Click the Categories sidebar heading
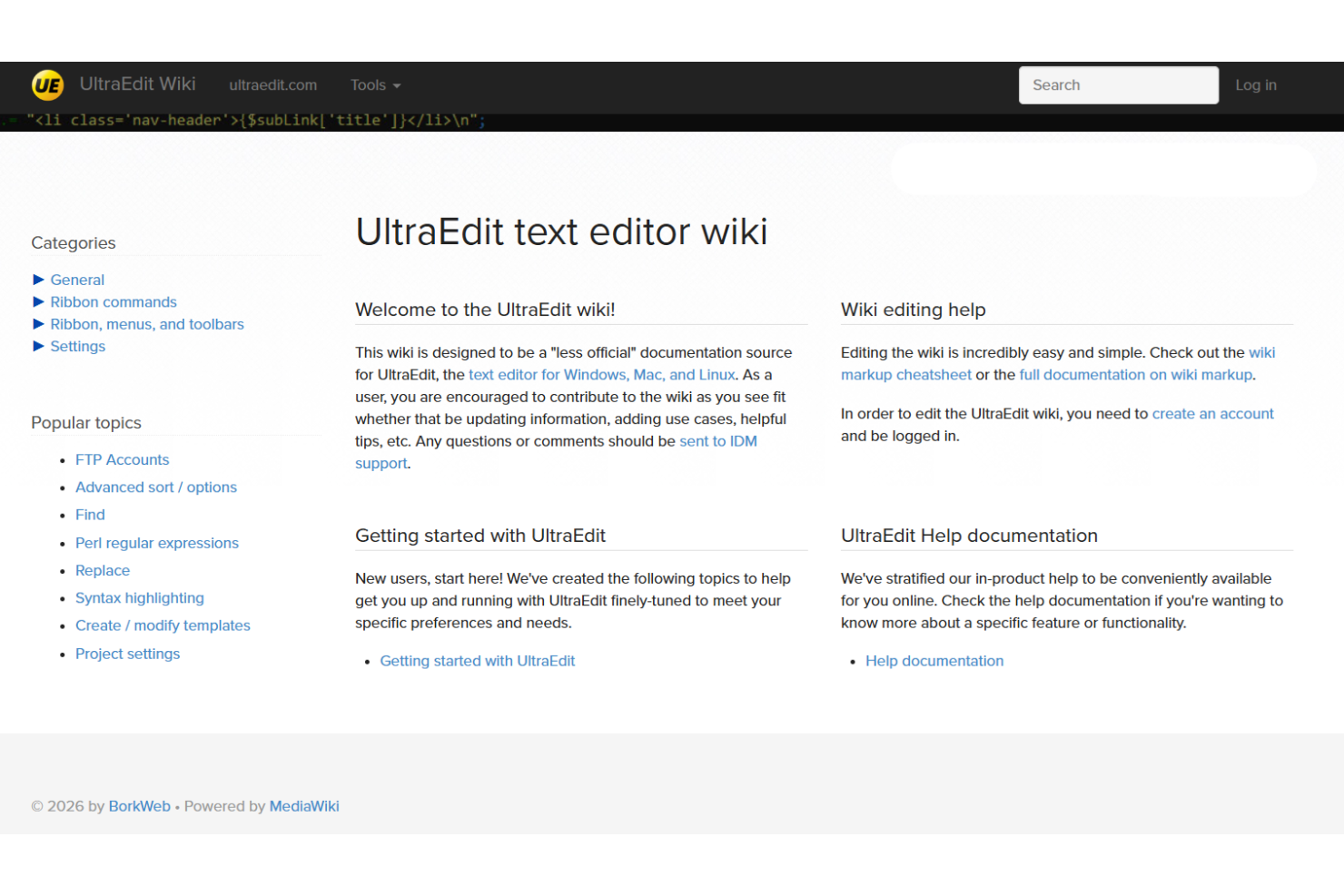1344x896 pixels. [74, 242]
